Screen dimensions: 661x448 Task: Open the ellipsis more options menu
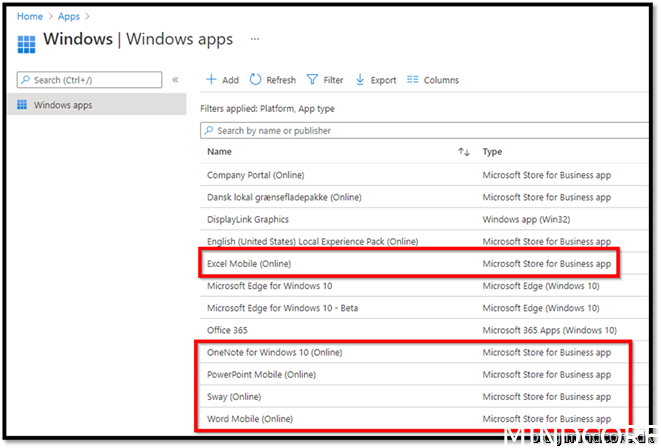click(255, 40)
